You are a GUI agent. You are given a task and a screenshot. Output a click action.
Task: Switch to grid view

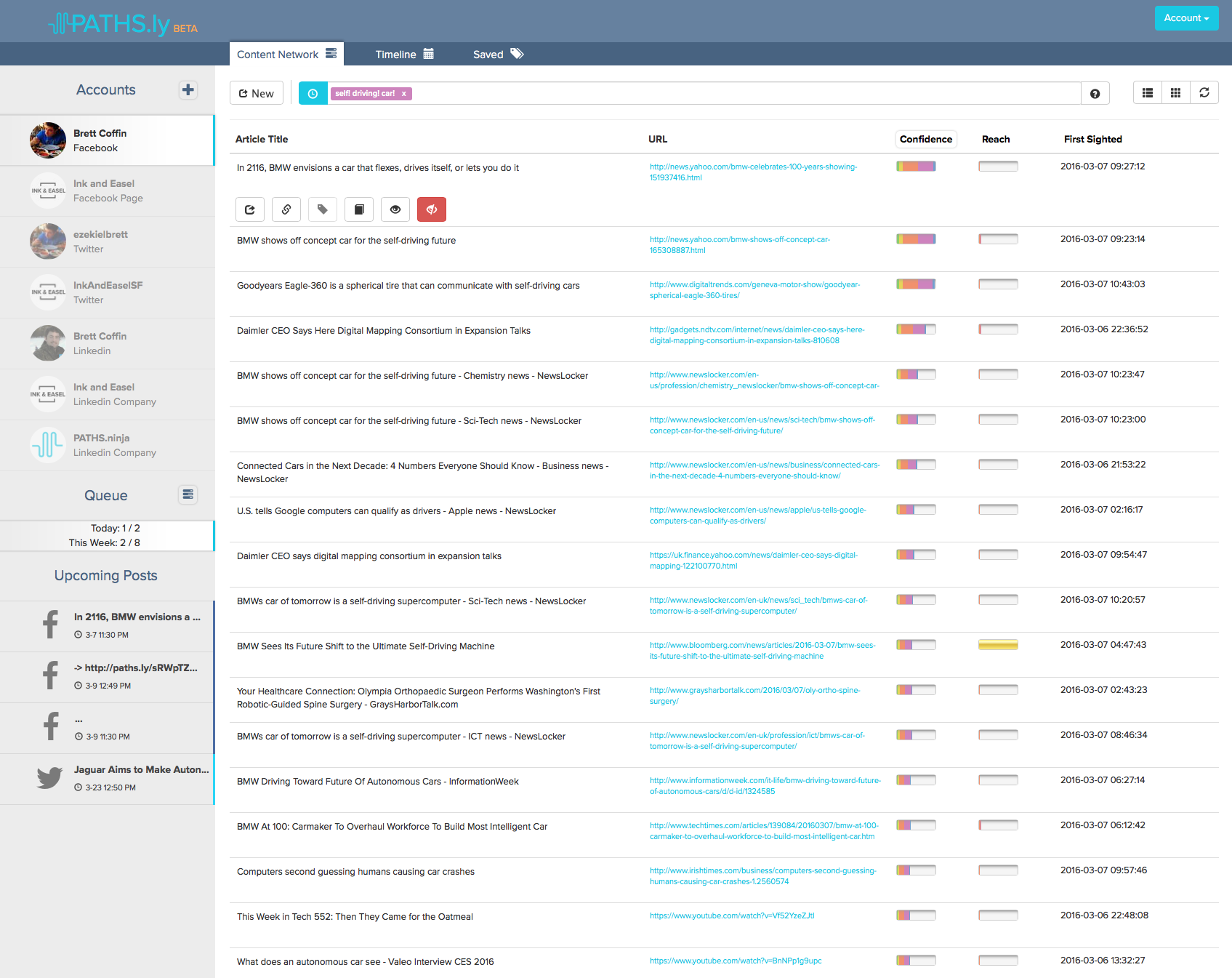click(1175, 92)
